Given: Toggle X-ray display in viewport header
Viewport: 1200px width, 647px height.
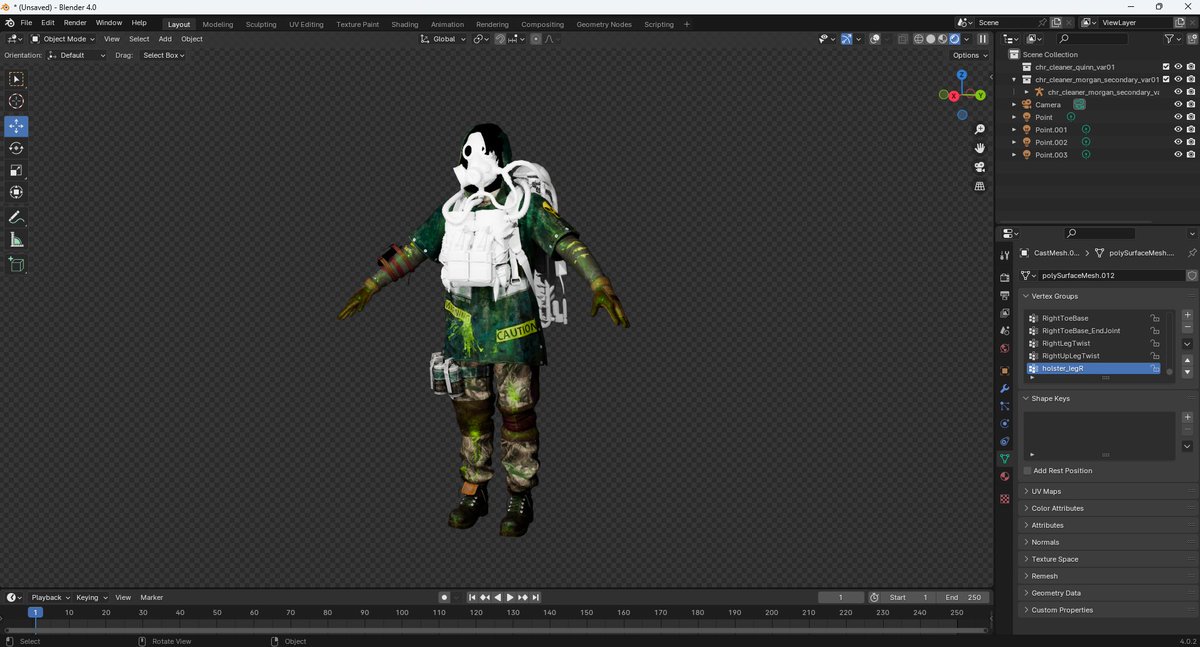Looking at the screenshot, I should tap(902, 39).
